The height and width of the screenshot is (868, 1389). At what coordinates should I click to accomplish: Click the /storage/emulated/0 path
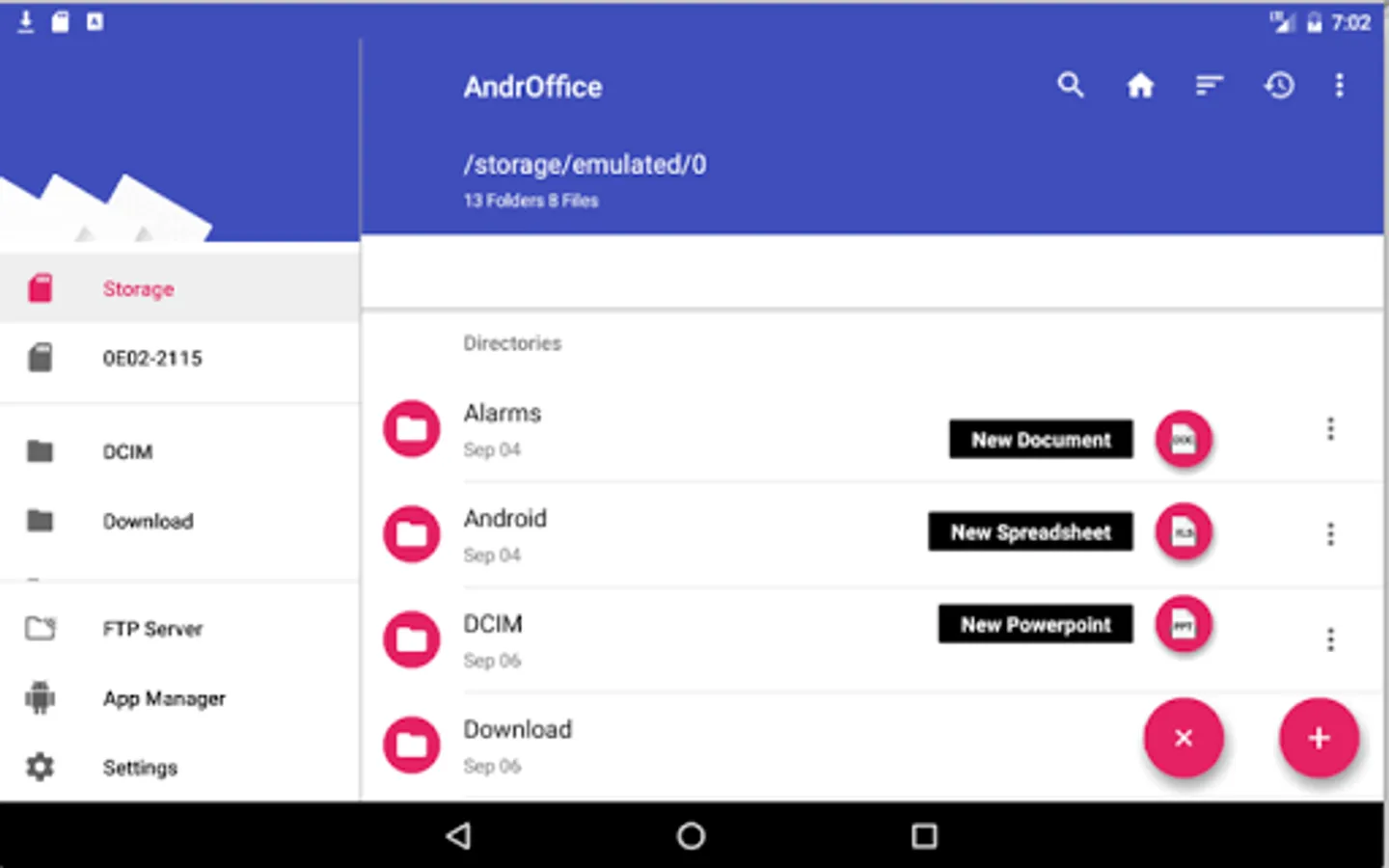pos(585,165)
